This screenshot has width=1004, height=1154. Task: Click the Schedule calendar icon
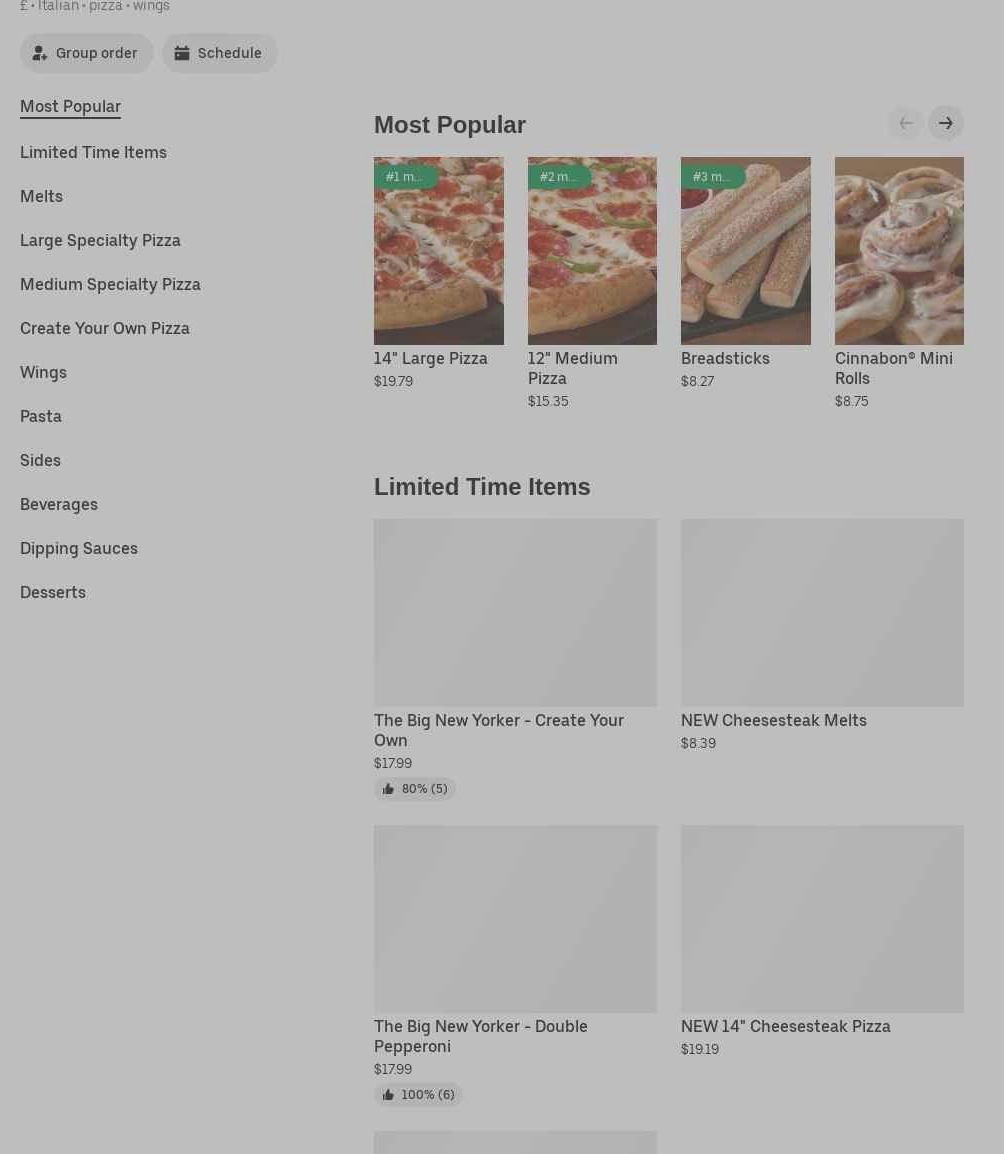[x=182, y=53]
